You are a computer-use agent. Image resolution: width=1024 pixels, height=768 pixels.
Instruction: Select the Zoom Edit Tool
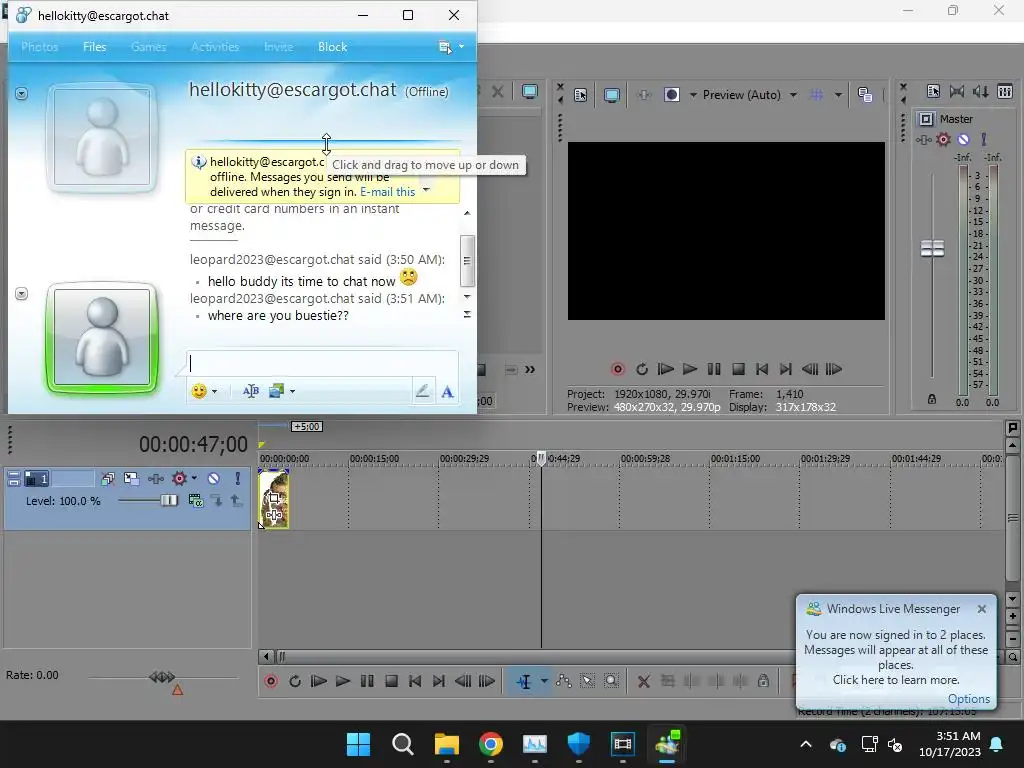tap(611, 681)
